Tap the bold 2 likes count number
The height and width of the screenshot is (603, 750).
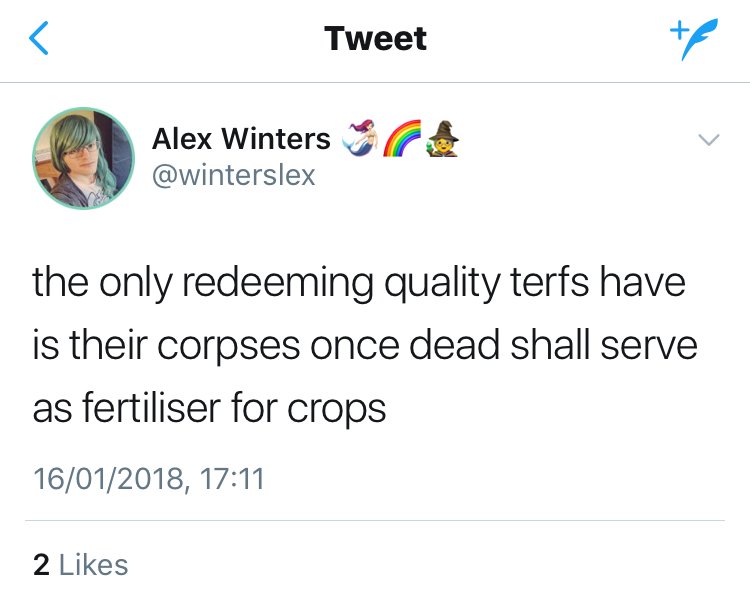[x=41, y=565]
